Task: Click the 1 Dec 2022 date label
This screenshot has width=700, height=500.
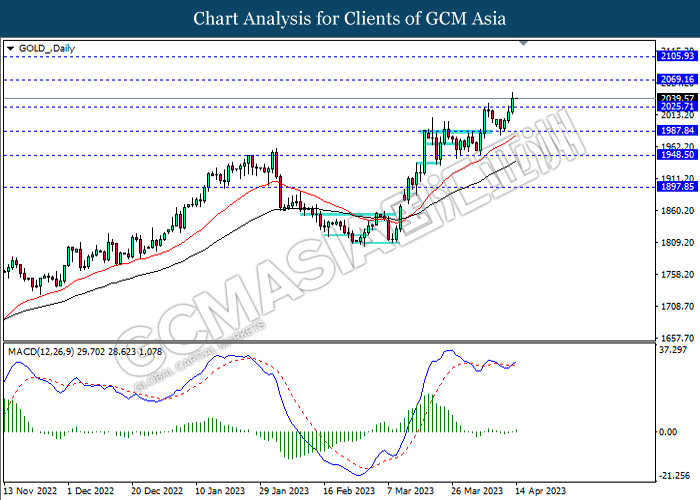Action: tap(91, 491)
